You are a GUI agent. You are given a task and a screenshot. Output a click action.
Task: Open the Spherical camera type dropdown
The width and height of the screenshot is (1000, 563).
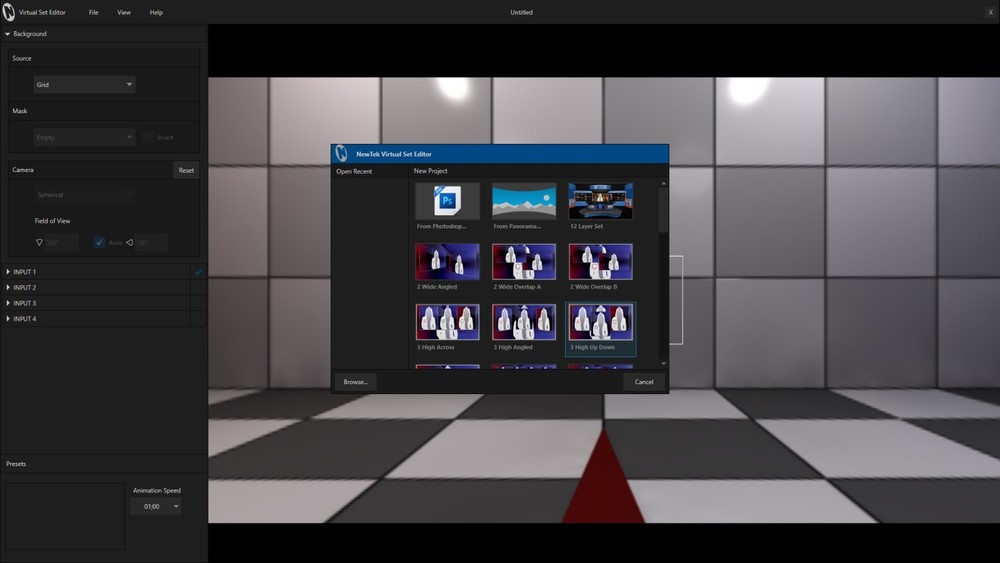coord(84,194)
